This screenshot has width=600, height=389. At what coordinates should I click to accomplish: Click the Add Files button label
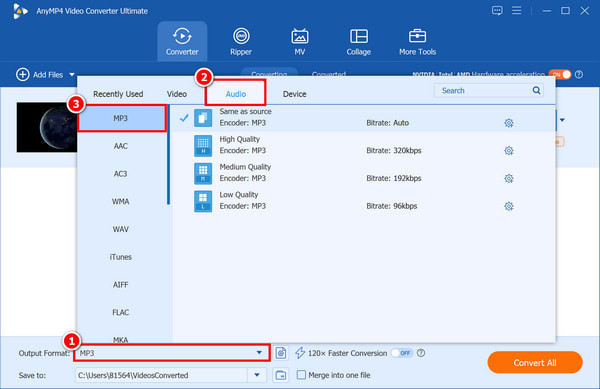(48, 75)
